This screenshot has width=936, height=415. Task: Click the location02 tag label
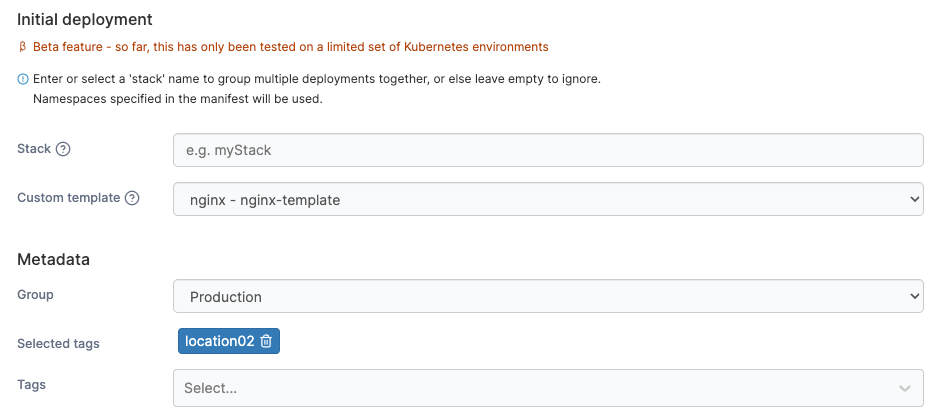pyautogui.click(x=219, y=341)
